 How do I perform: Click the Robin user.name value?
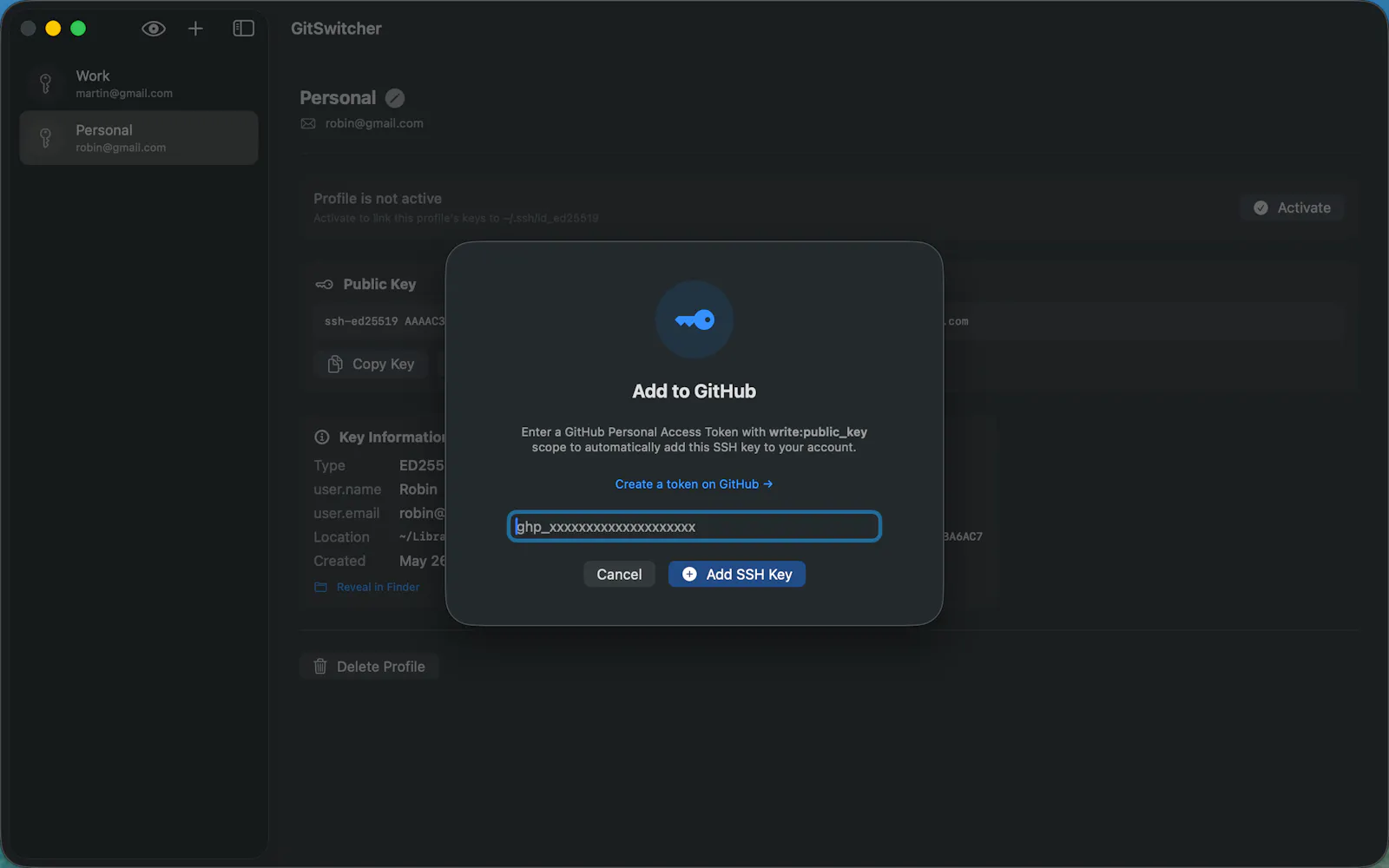(x=418, y=490)
